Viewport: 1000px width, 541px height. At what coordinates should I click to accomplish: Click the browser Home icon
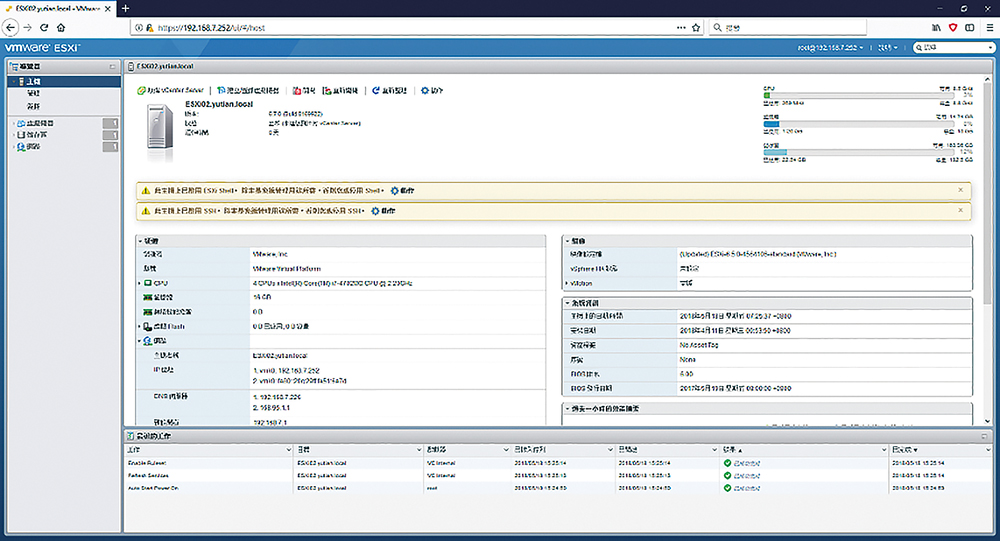[x=61, y=27]
